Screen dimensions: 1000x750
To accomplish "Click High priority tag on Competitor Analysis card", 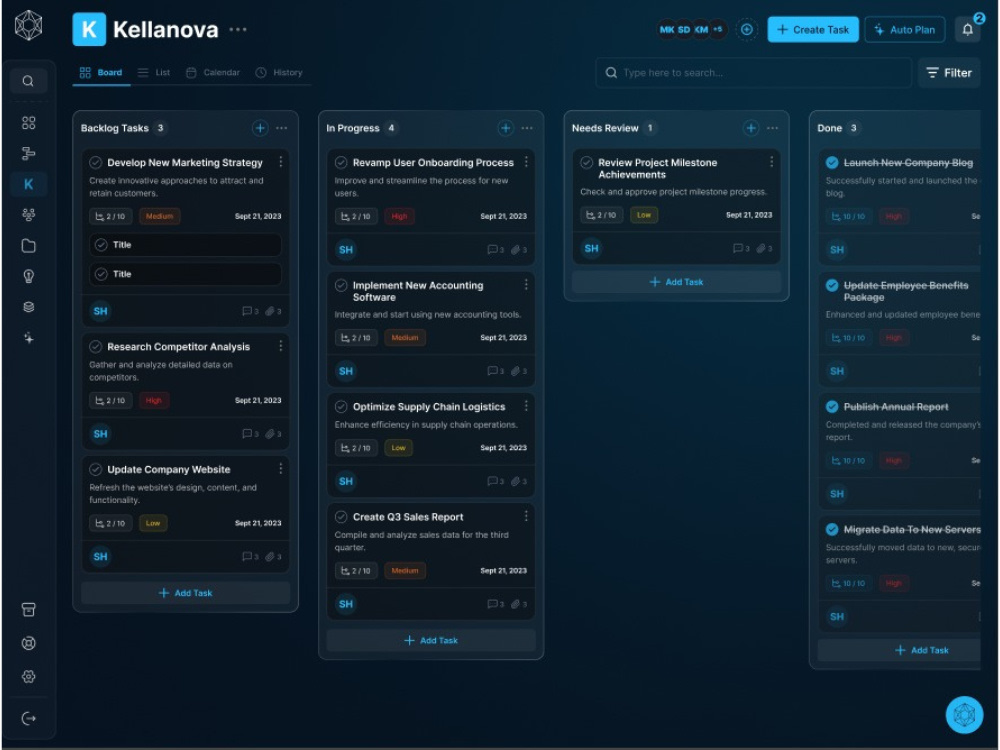I will coord(154,401).
